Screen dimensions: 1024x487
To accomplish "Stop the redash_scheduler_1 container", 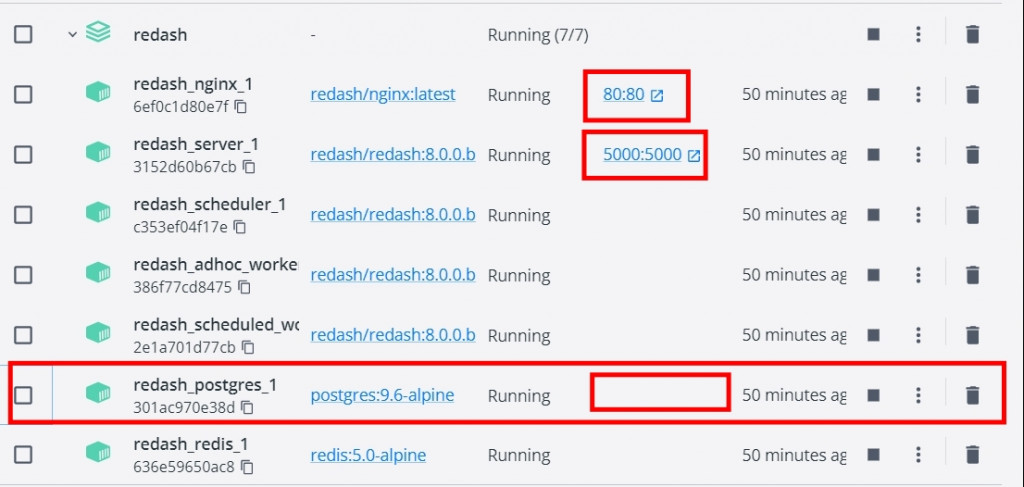I will [874, 215].
